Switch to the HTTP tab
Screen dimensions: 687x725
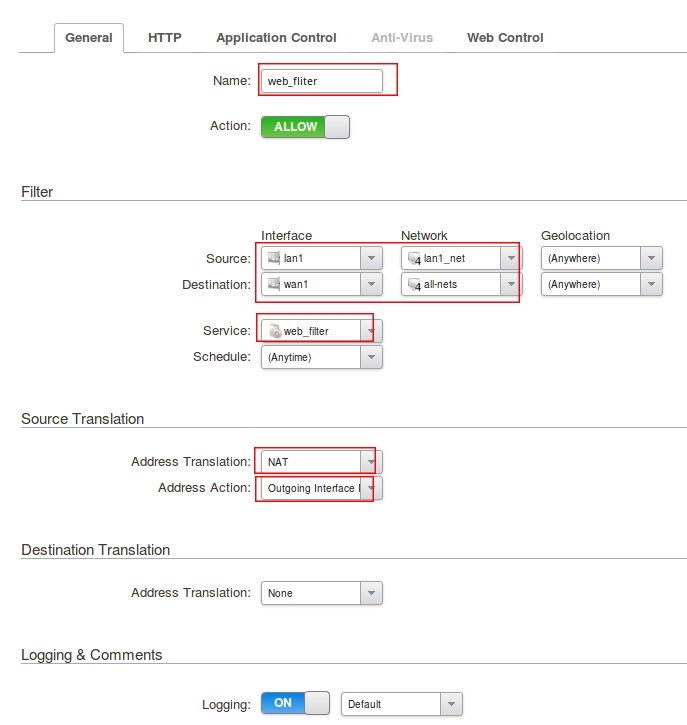[x=165, y=38]
